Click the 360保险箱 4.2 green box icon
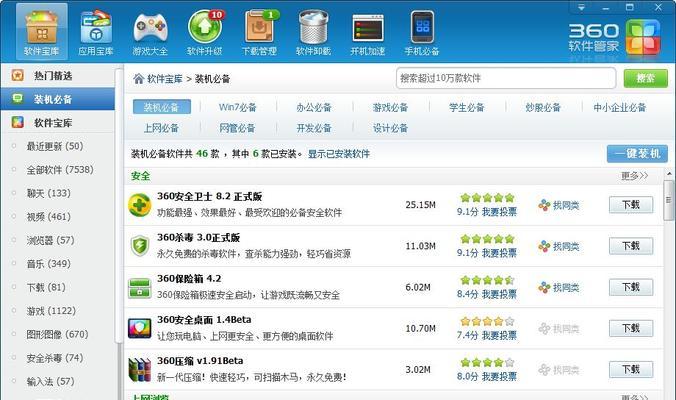The width and height of the screenshot is (676, 400). pyautogui.click(x=140, y=288)
